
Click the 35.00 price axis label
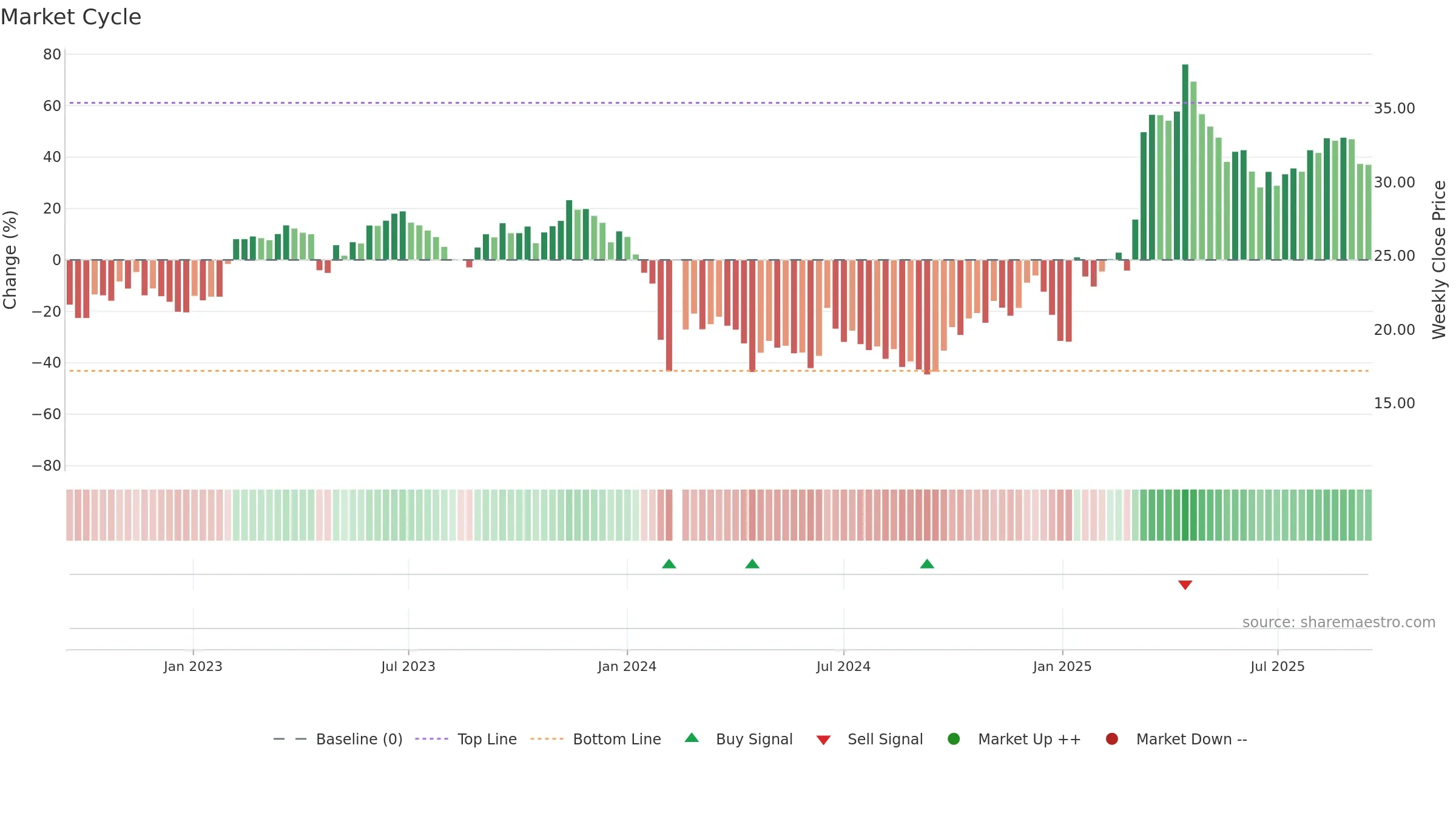1395,109
